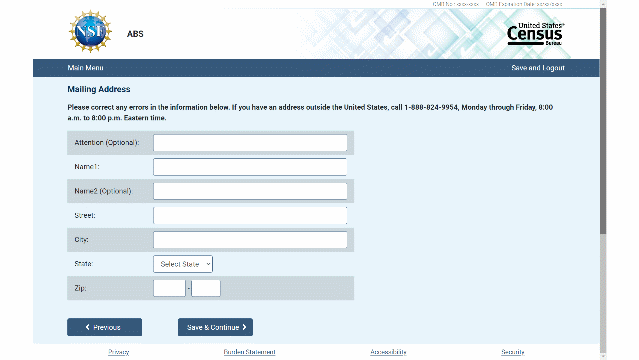
Task: Open the Security footer link
Action: [x=513, y=352]
